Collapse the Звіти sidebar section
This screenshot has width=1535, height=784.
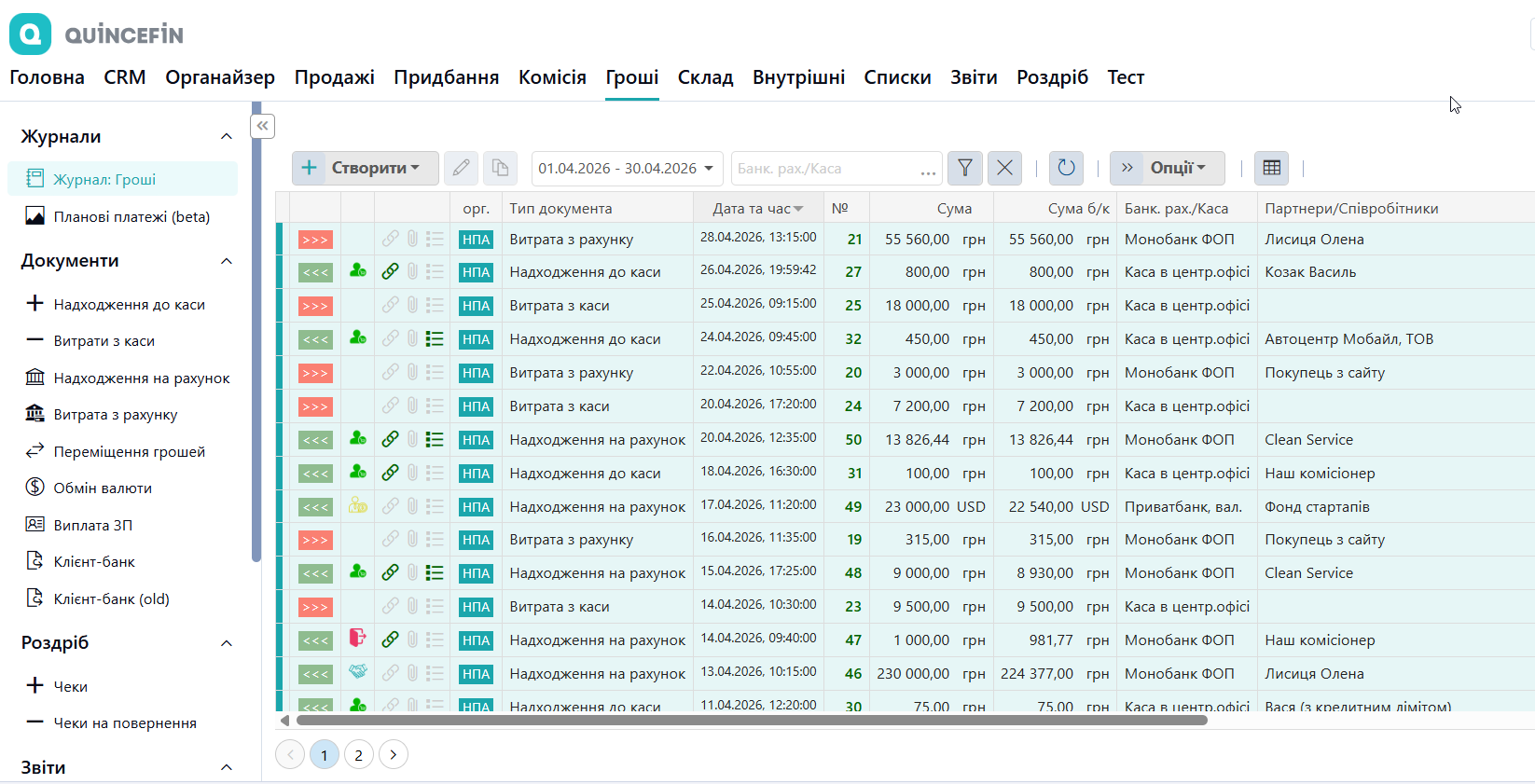click(x=227, y=767)
